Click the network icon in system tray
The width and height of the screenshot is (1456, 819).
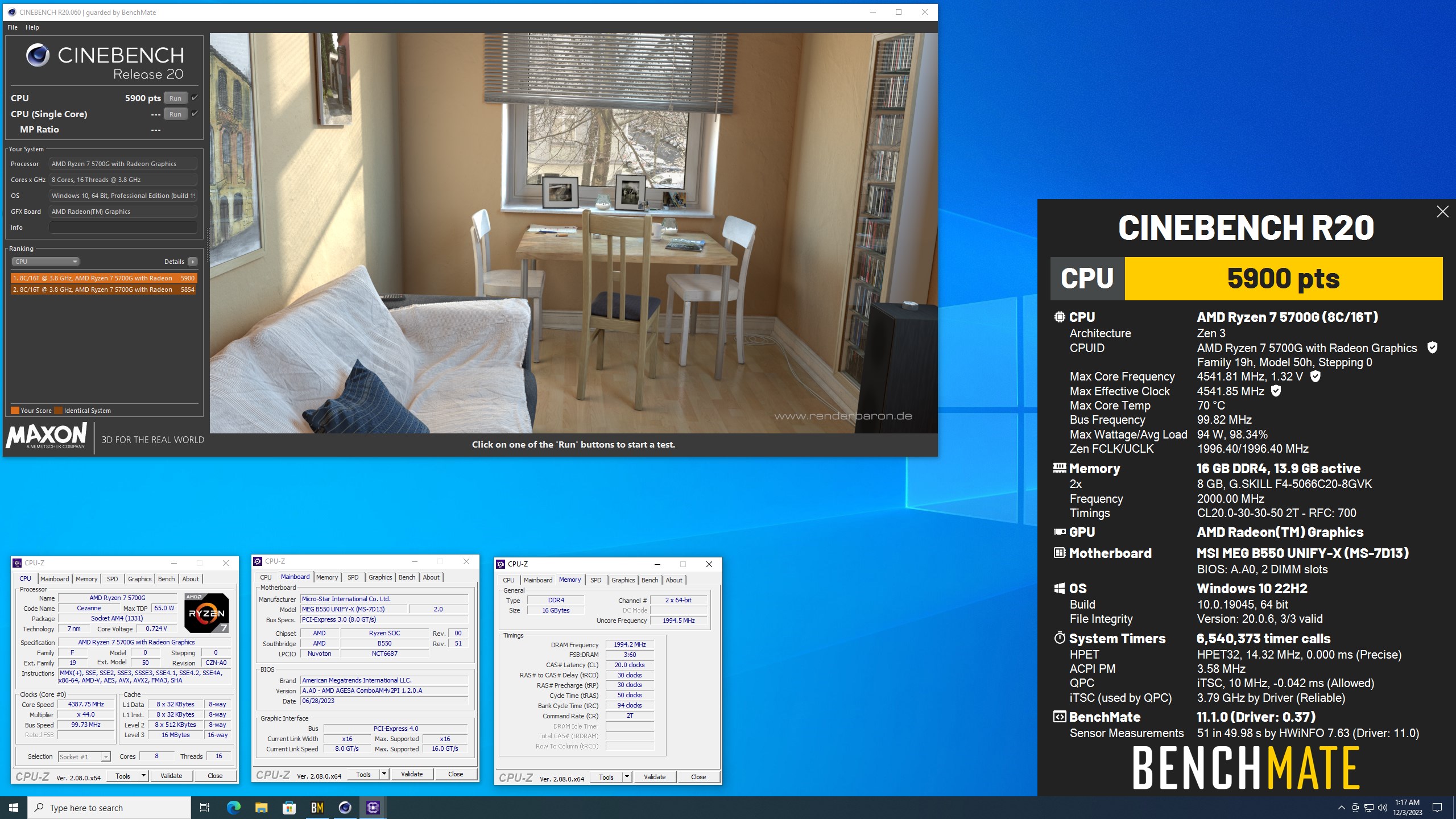pos(1369,808)
